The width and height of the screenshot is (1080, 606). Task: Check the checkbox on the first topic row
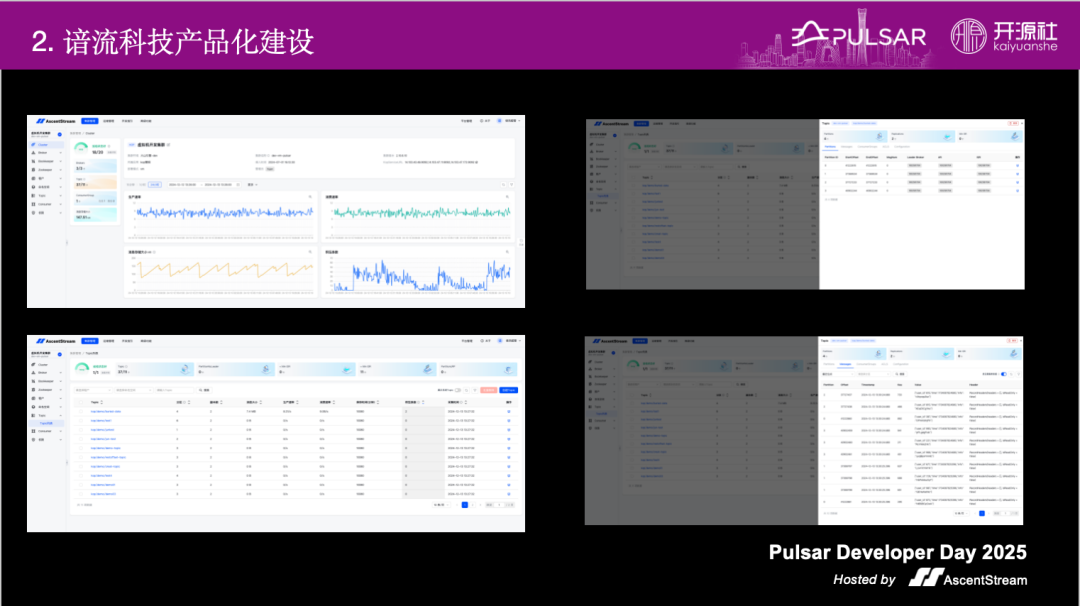[x=79, y=411]
